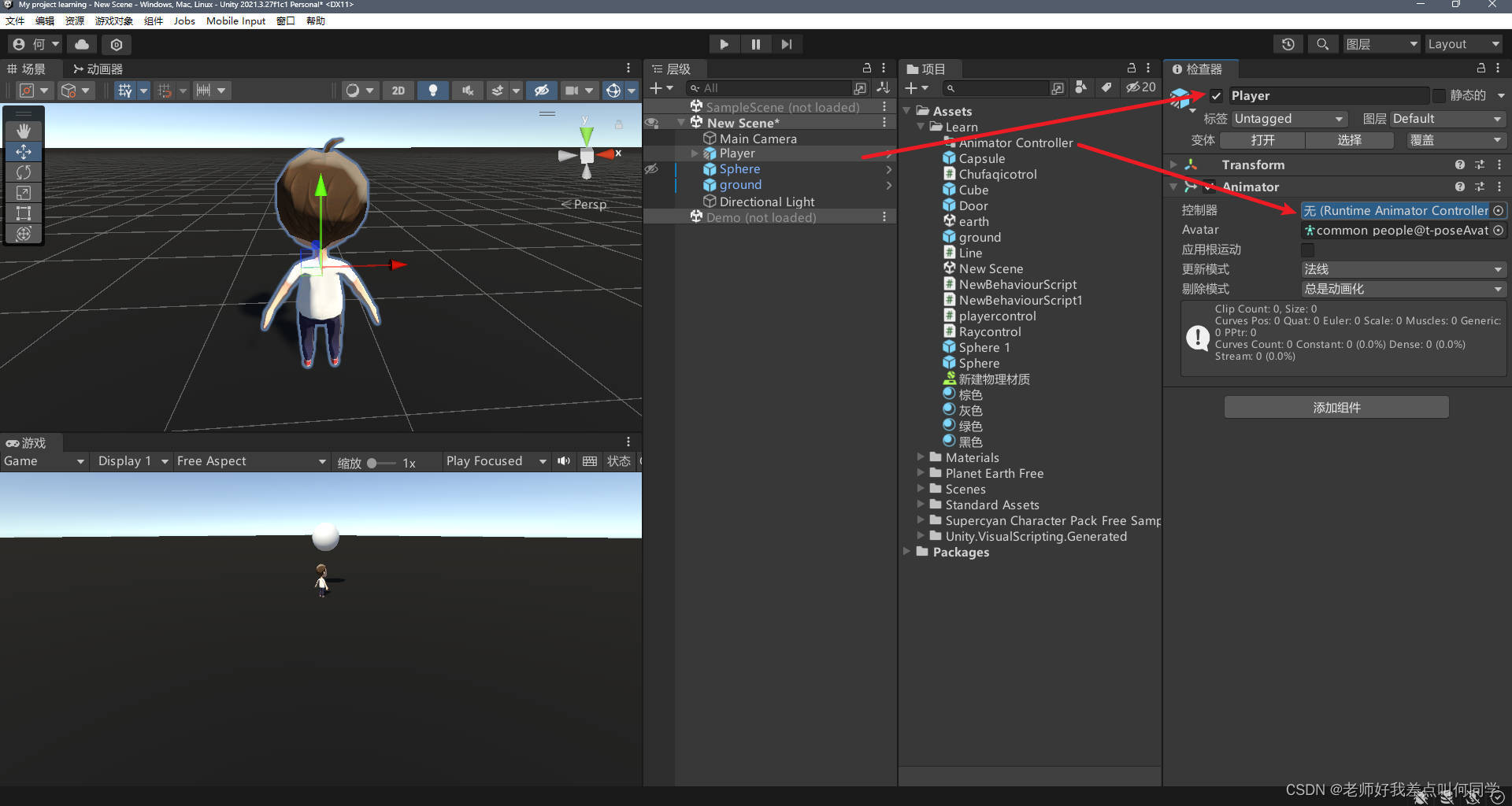Toggle the Static checkbox for Player
This screenshot has height=806, width=1512.
click(1439, 96)
